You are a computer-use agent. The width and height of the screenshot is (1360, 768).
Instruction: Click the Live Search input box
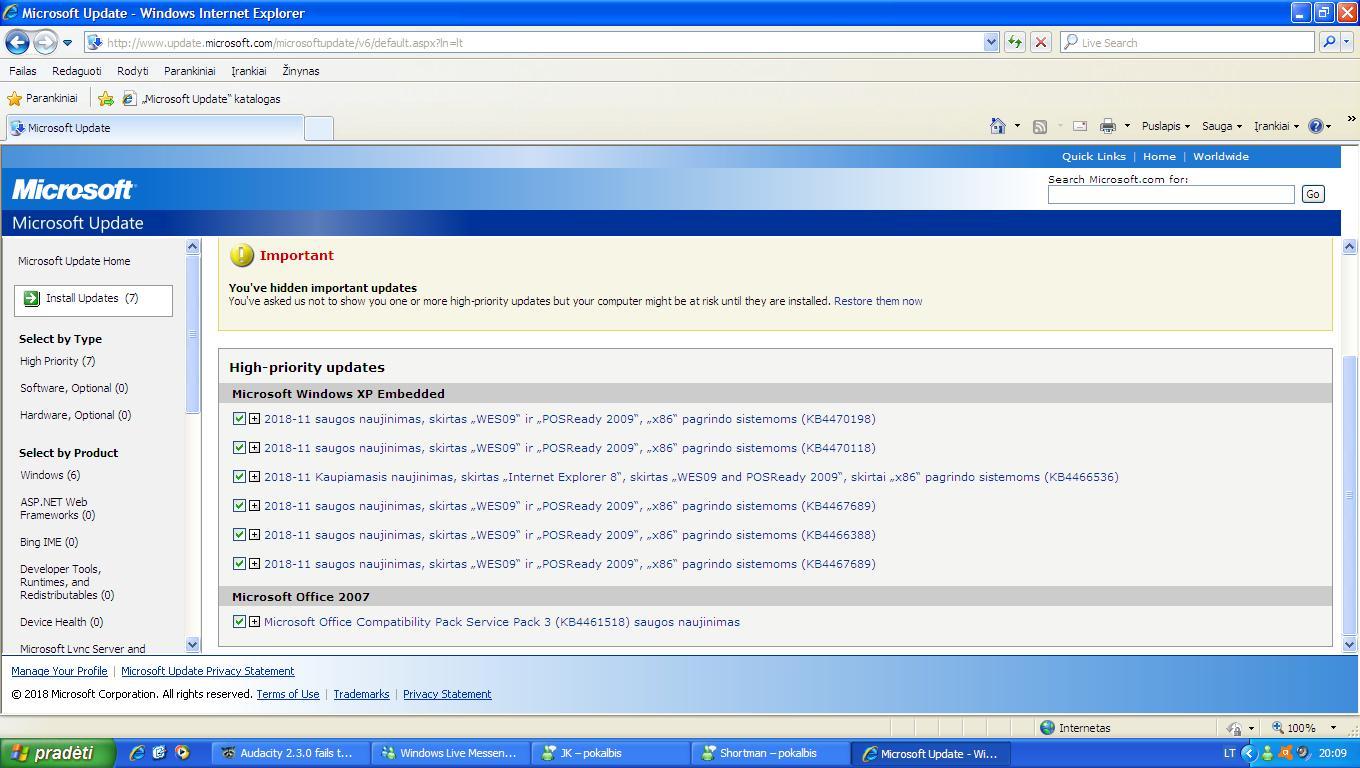point(1187,42)
